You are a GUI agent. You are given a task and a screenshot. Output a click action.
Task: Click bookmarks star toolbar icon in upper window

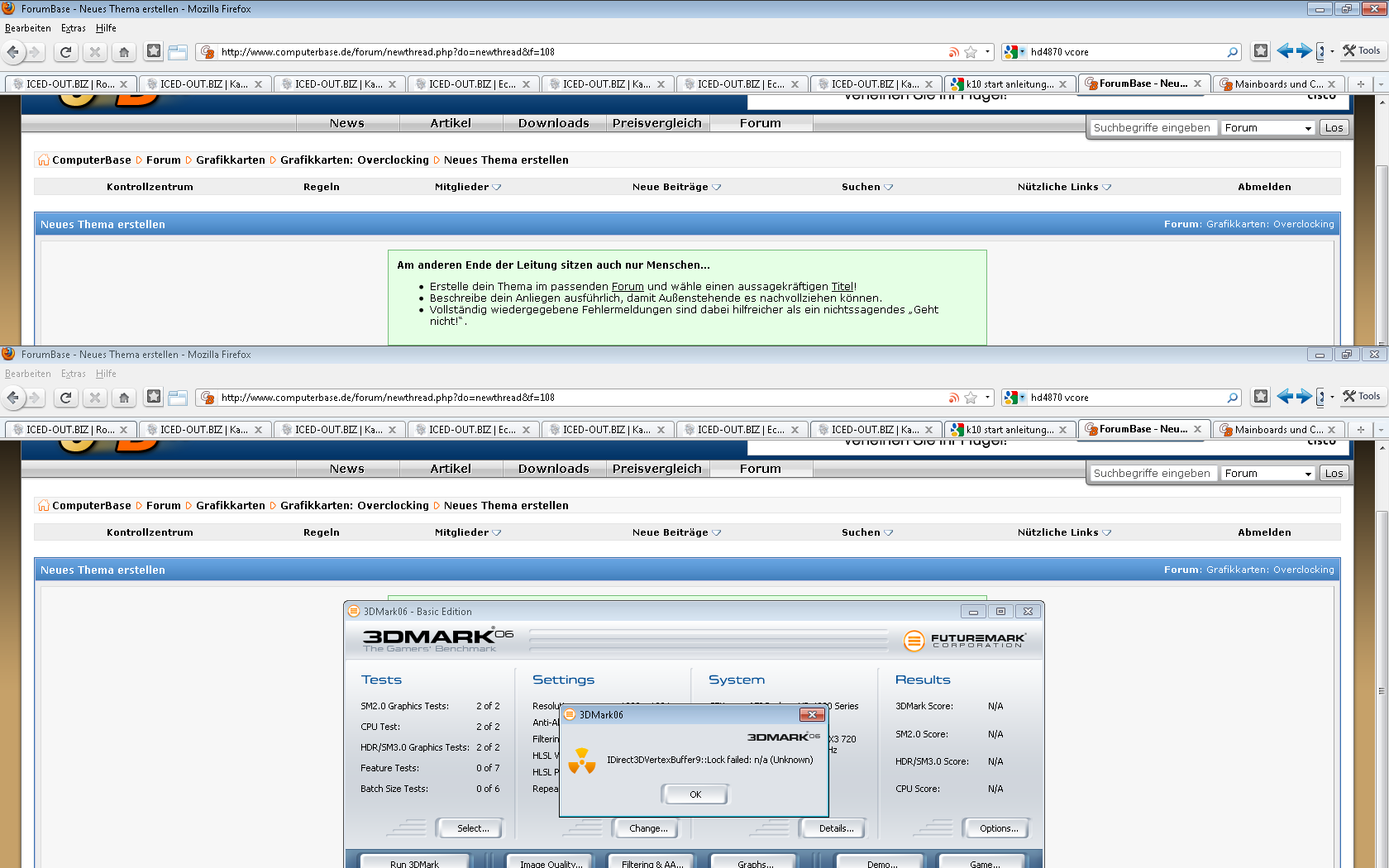pos(154,51)
